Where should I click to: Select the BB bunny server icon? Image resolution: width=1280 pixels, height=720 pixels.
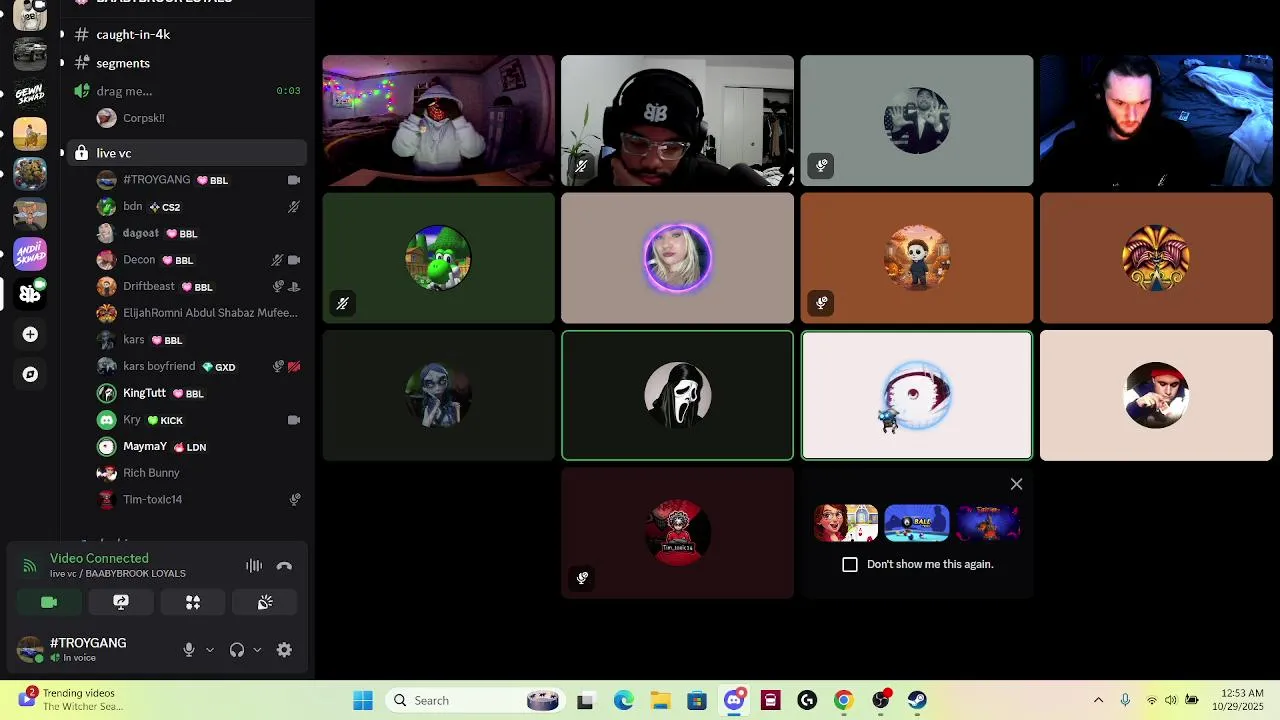click(x=30, y=294)
